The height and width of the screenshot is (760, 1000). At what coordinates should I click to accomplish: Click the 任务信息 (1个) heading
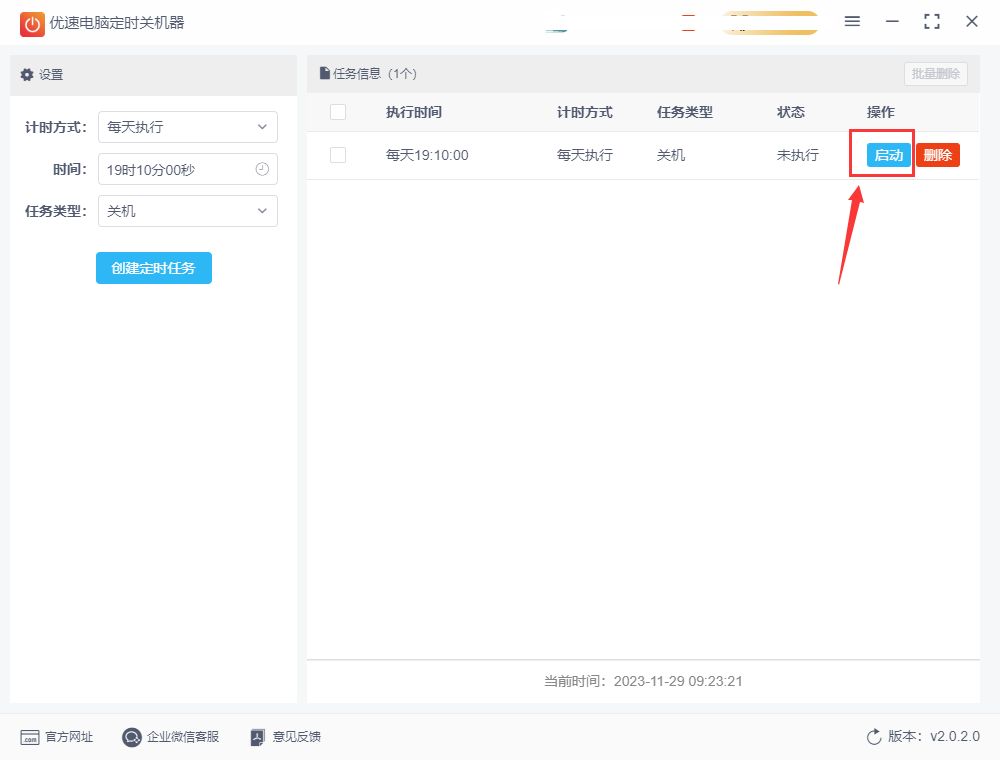click(375, 74)
